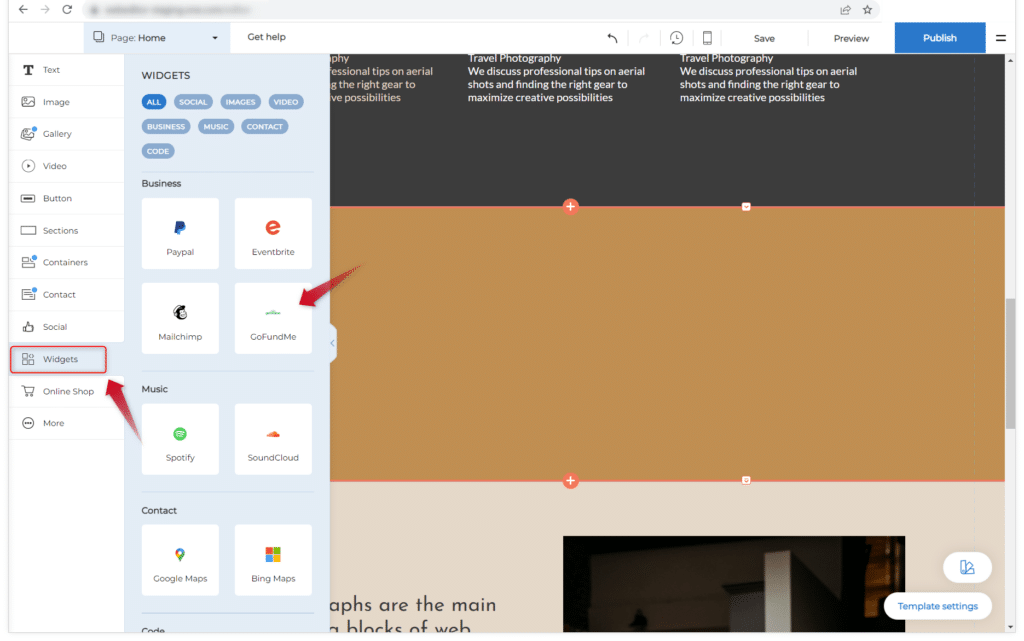Open the hamburger menu icon
Screen dimensions: 1024x641
click(x=1001, y=38)
